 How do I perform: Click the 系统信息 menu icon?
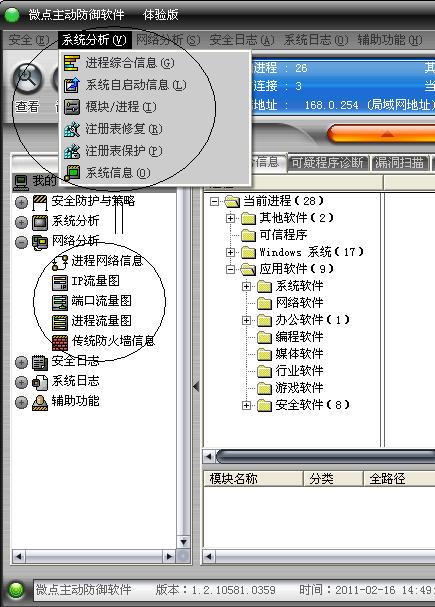72,173
